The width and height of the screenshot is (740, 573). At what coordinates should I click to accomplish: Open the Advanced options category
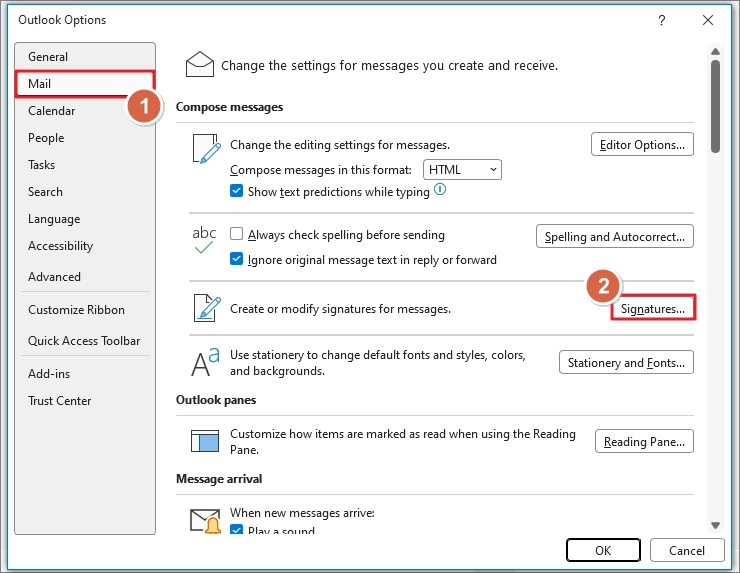pyautogui.click(x=85, y=277)
